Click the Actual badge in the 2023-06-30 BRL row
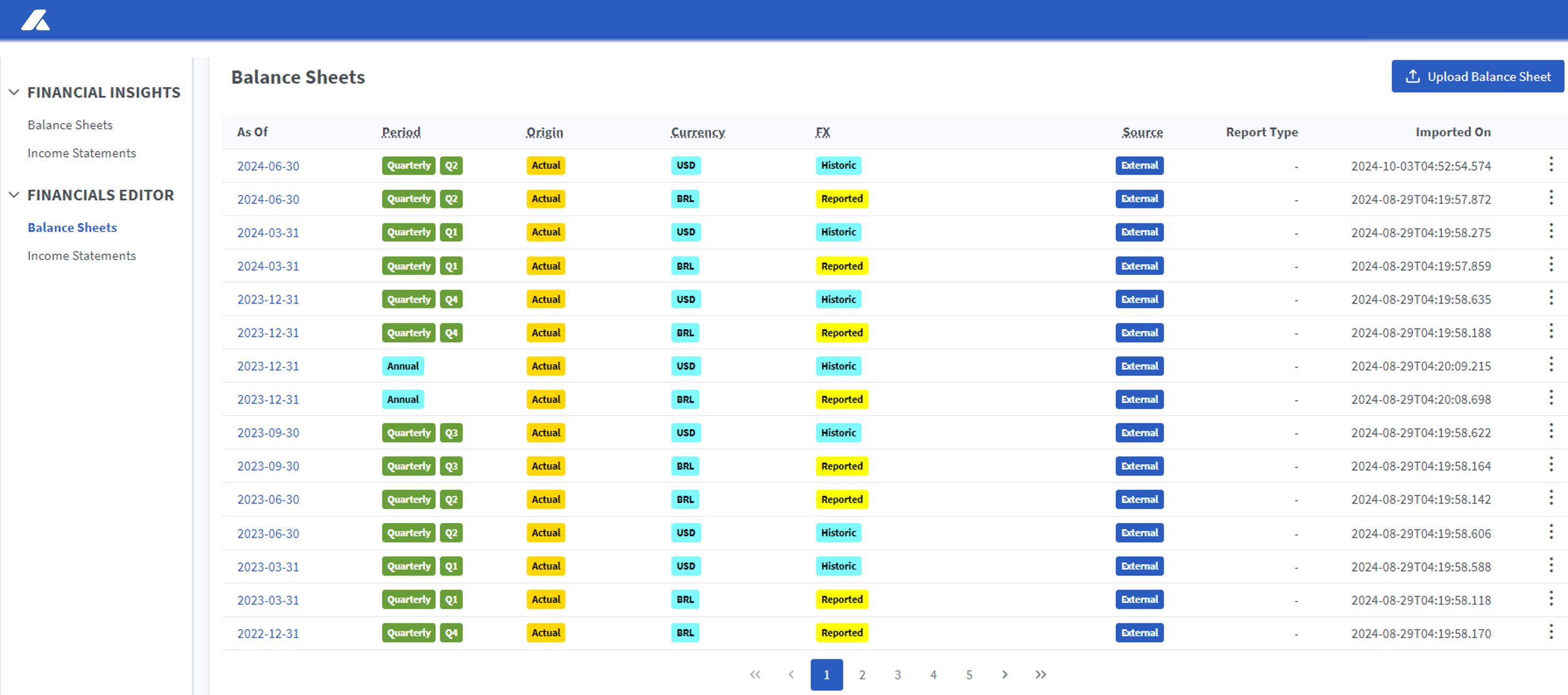Screen dimensions: 1568x695 pyautogui.click(x=545, y=499)
